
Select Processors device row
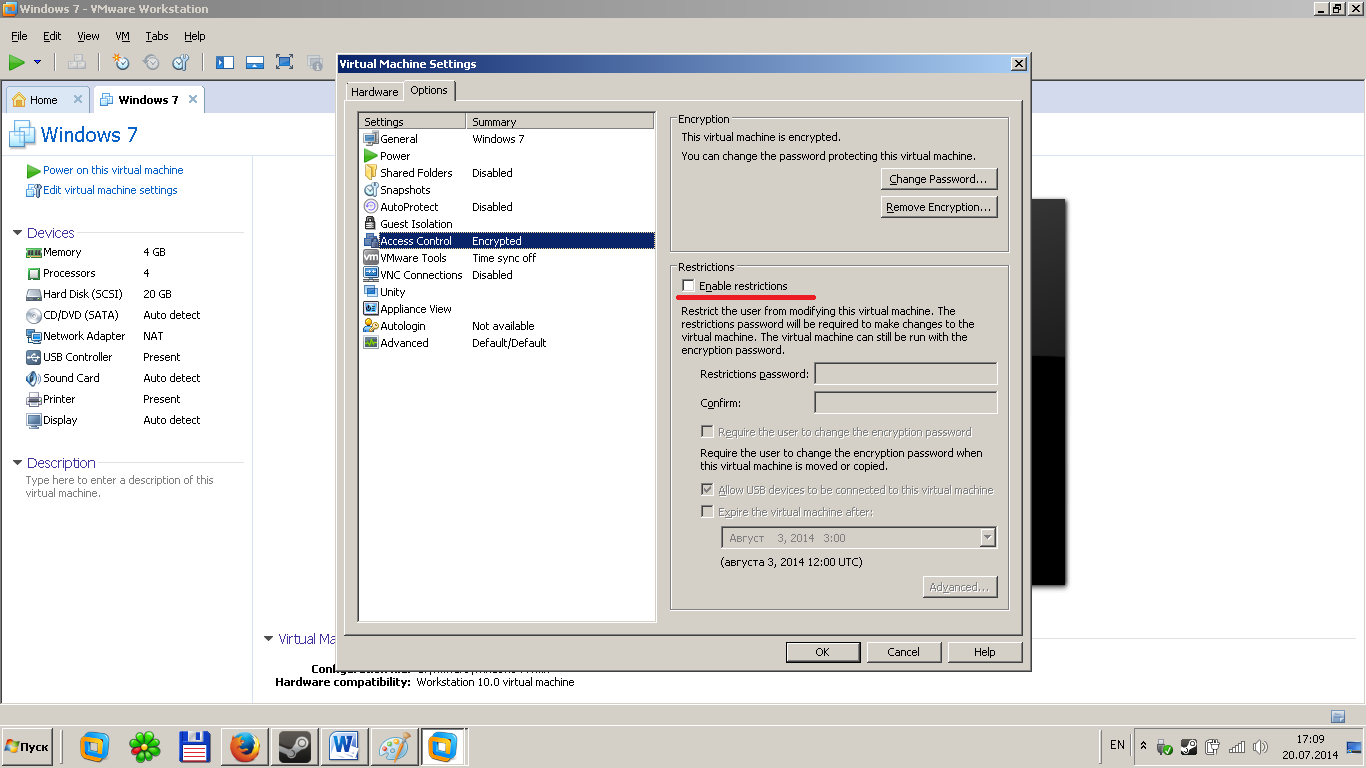click(x=69, y=273)
